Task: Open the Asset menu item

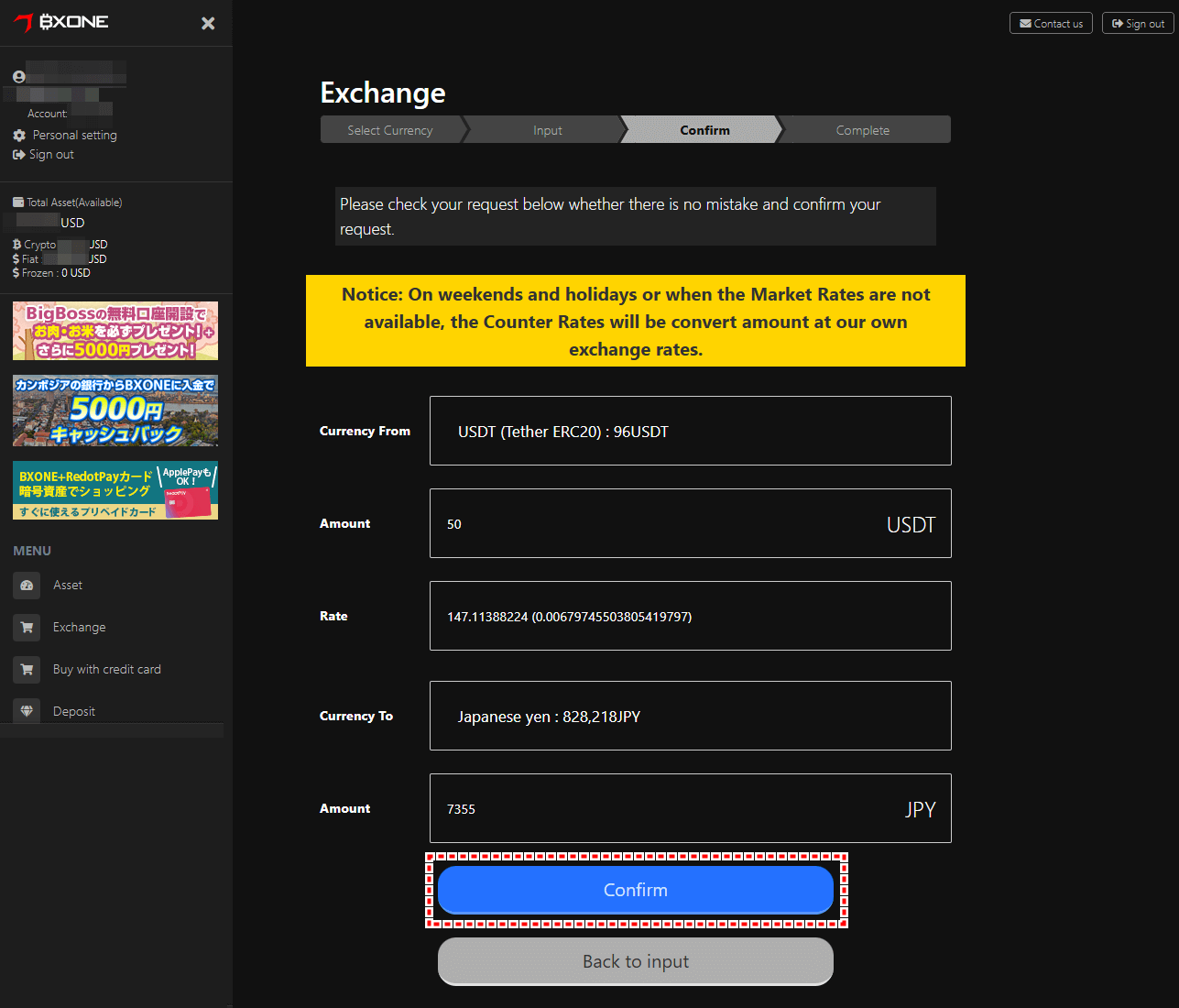Action: [x=68, y=585]
